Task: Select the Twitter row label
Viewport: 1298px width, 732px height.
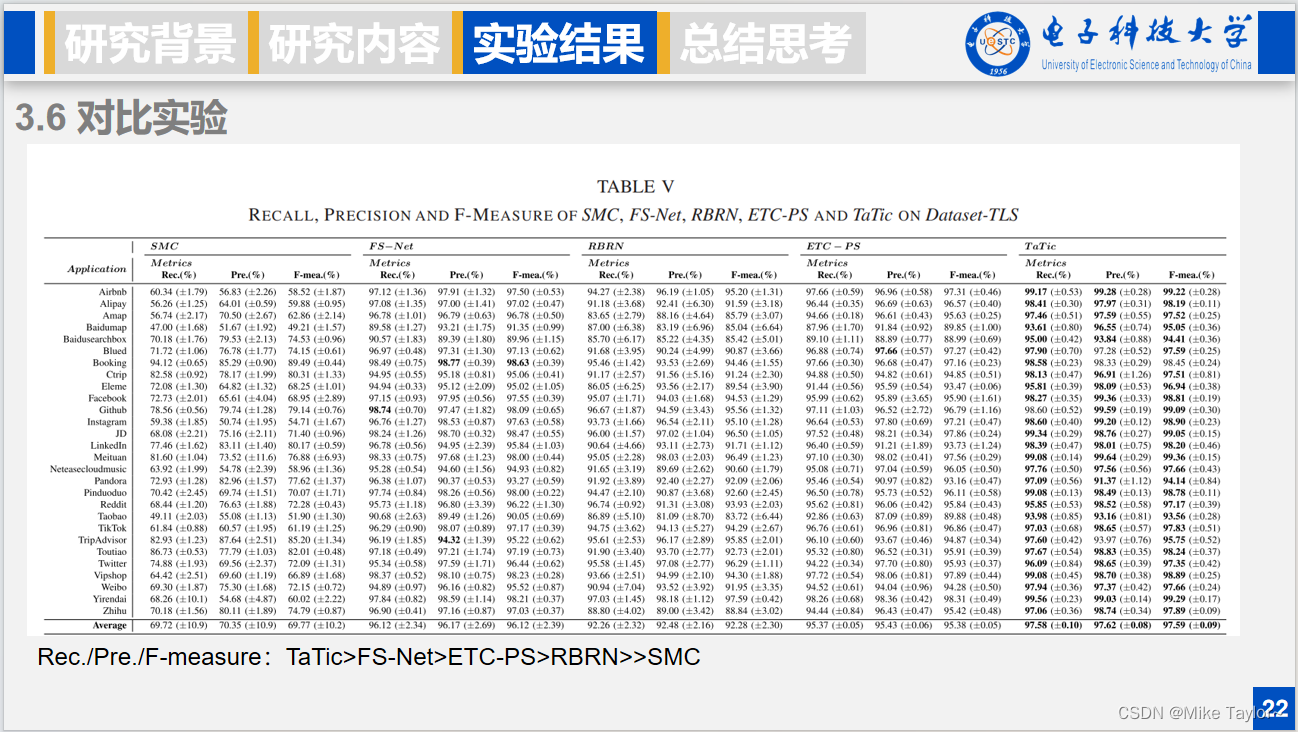Action: (112, 563)
